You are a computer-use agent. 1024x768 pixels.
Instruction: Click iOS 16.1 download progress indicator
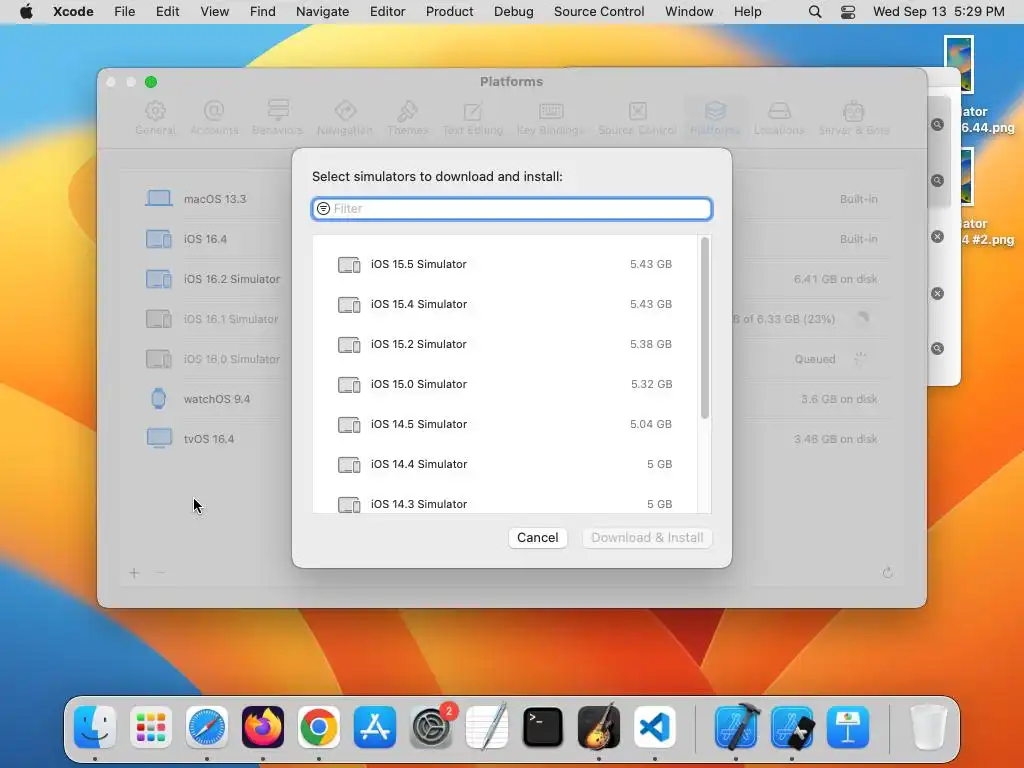click(x=863, y=319)
